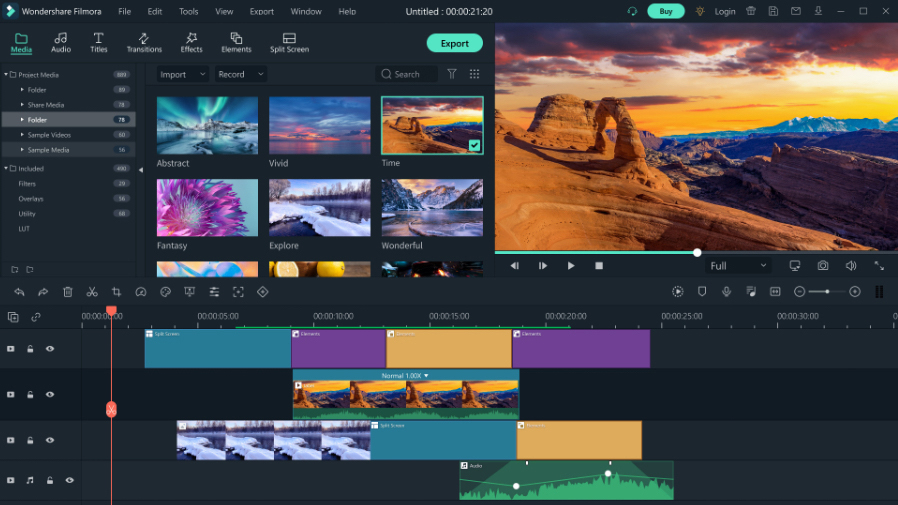Open the Import dropdown

coord(182,74)
